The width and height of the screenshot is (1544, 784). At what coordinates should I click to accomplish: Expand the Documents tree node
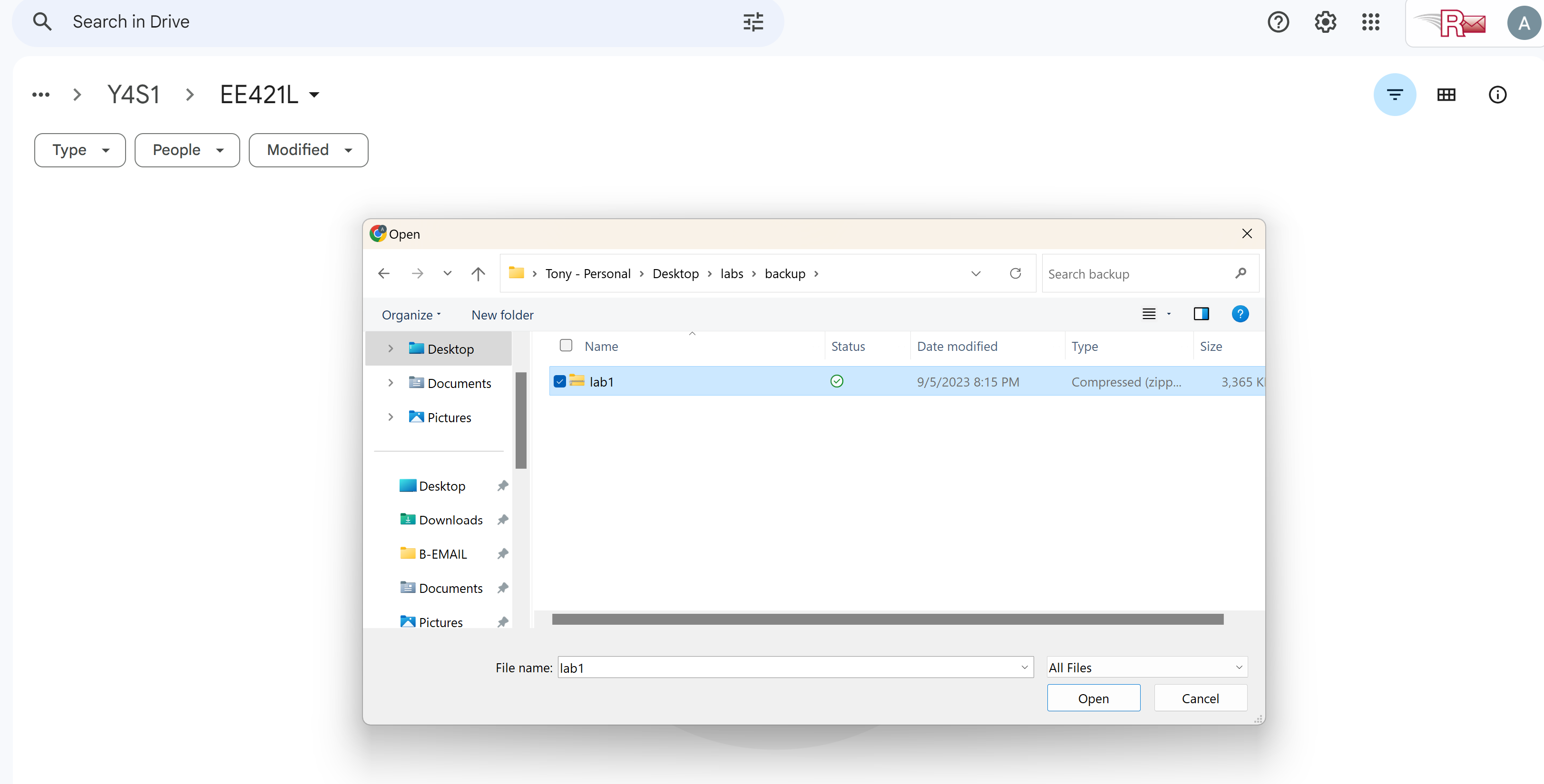pyautogui.click(x=390, y=383)
